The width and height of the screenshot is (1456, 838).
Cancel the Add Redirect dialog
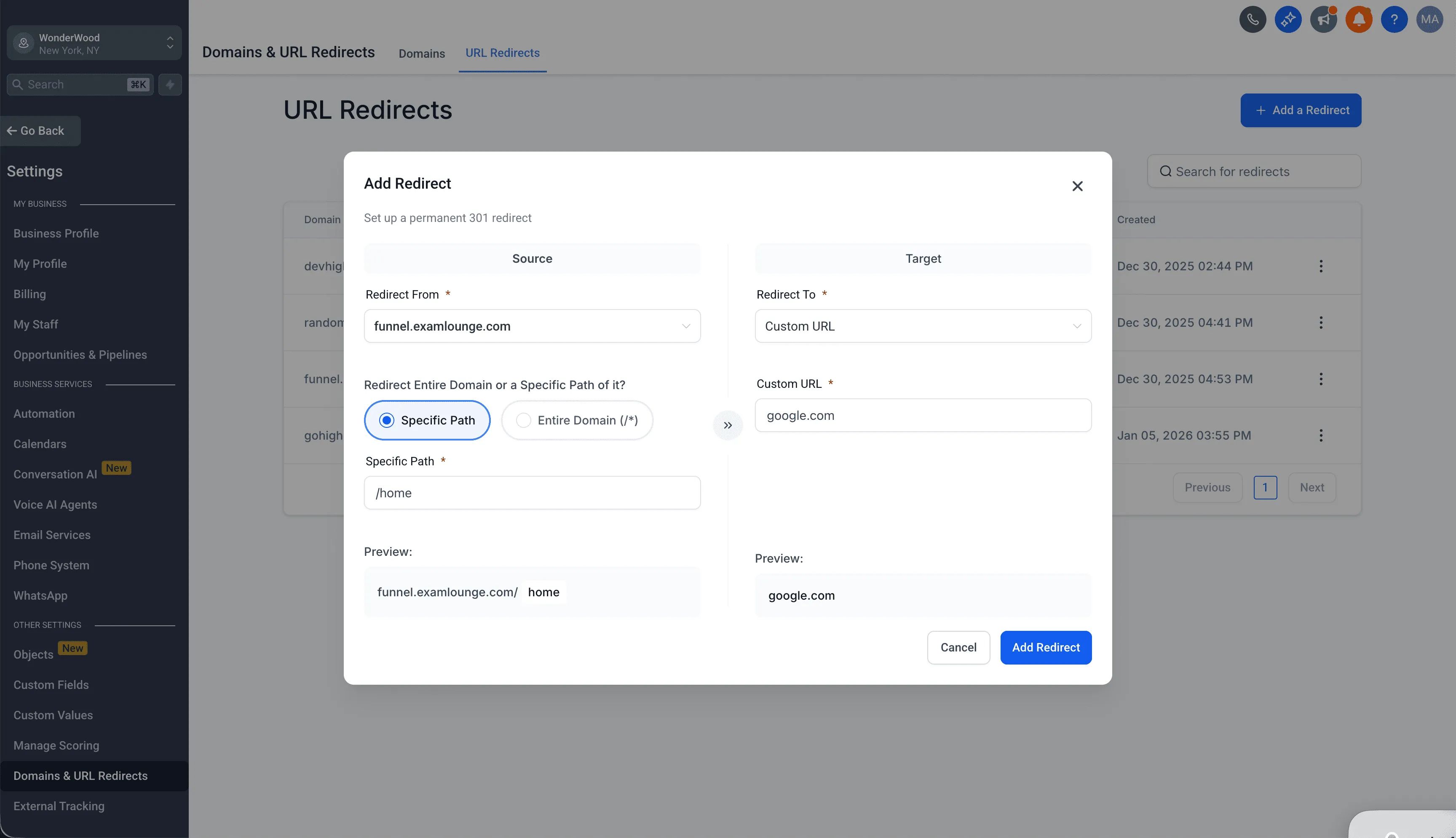tap(958, 647)
